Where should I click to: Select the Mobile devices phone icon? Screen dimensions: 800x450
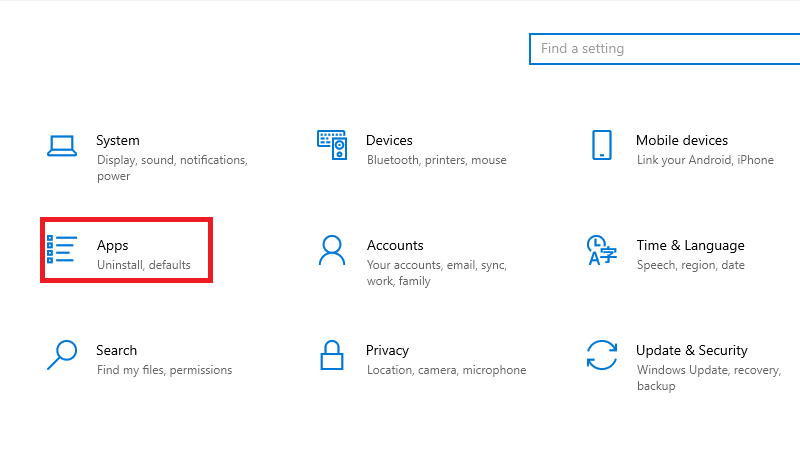(601, 145)
